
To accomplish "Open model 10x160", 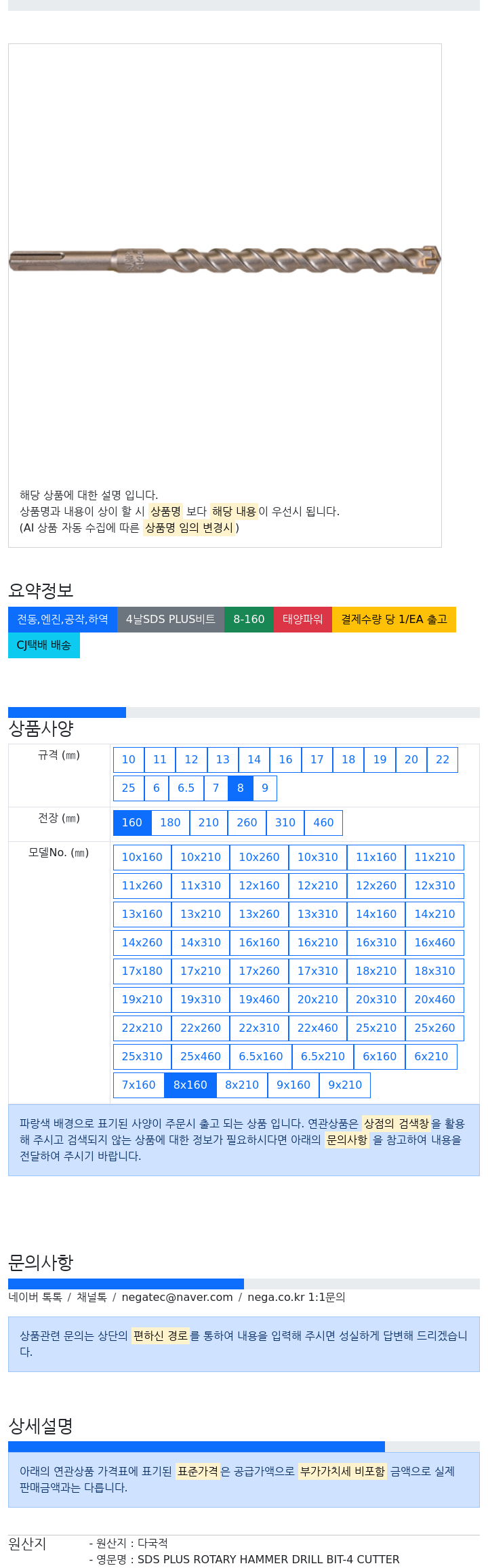I will pyautogui.click(x=142, y=858).
